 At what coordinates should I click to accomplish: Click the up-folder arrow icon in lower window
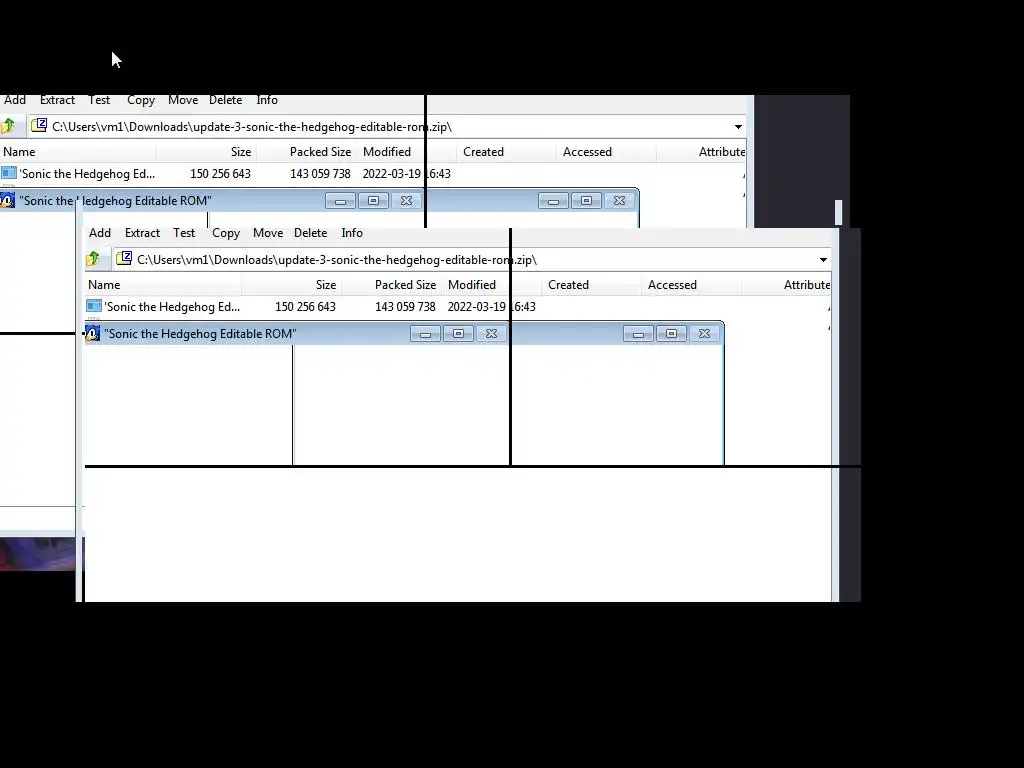click(x=93, y=259)
